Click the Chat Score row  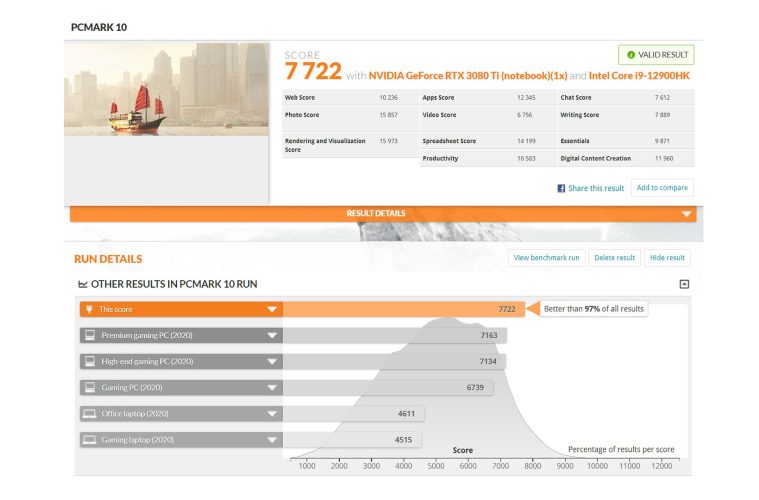tap(626, 98)
